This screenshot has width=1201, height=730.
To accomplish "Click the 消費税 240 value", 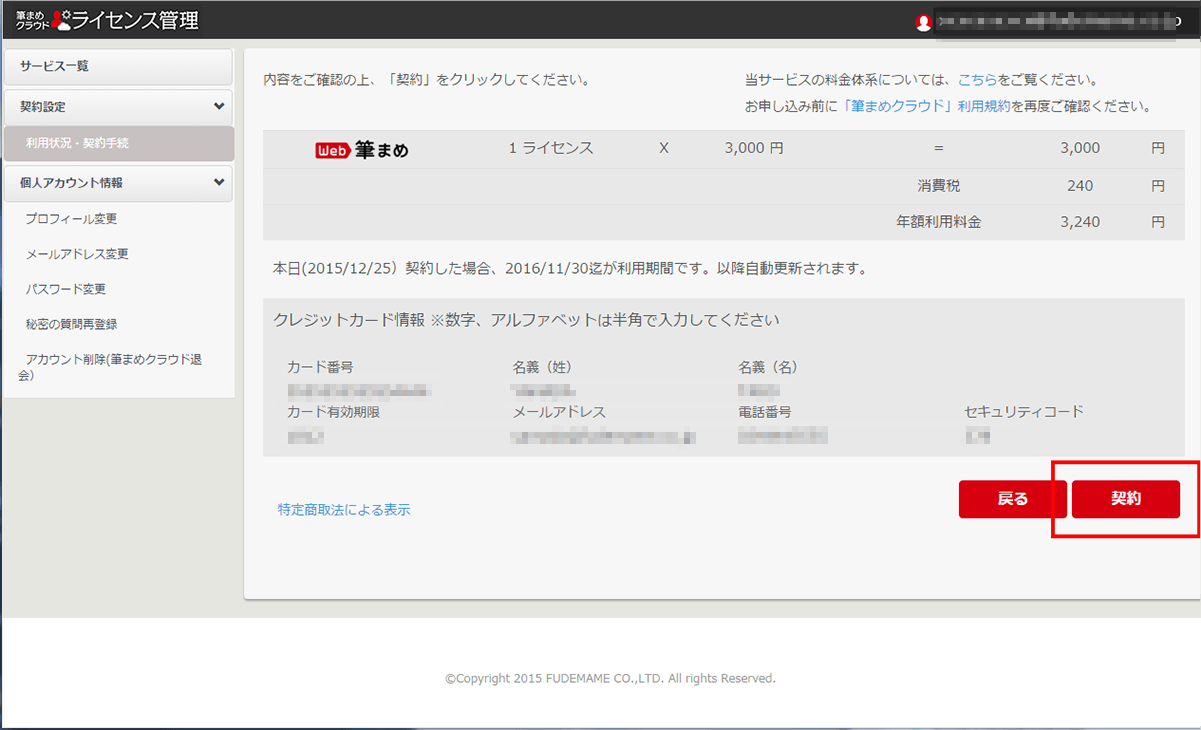I will pyautogui.click(x=1080, y=185).
